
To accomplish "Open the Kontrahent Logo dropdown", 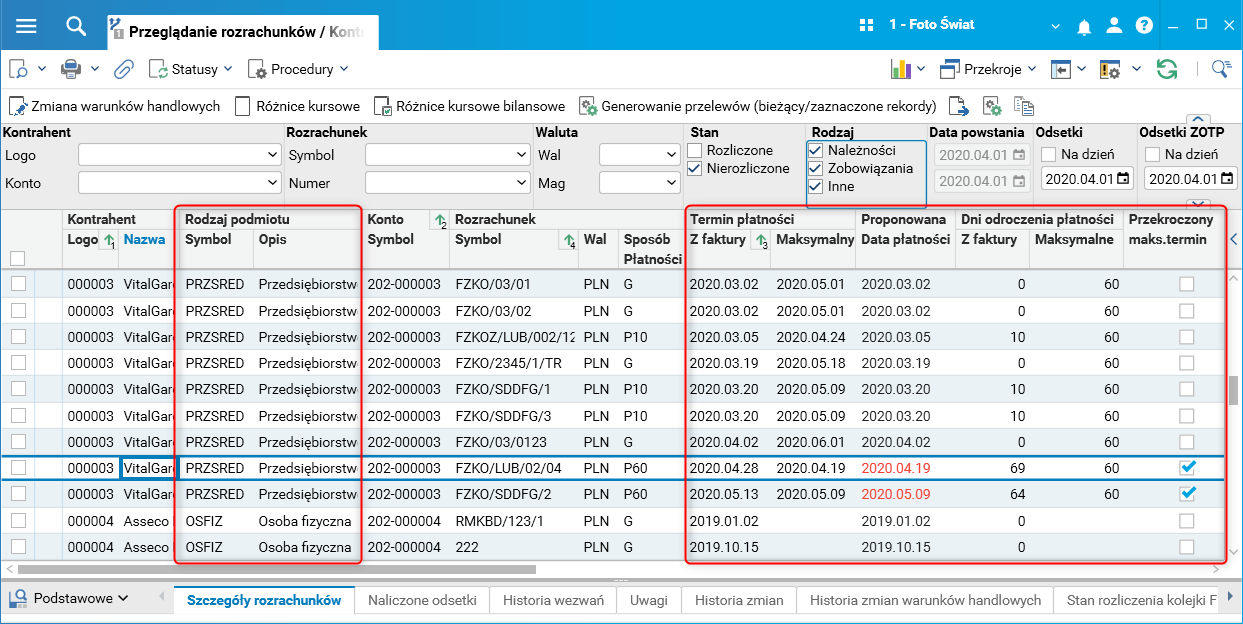I will point(273,155).
